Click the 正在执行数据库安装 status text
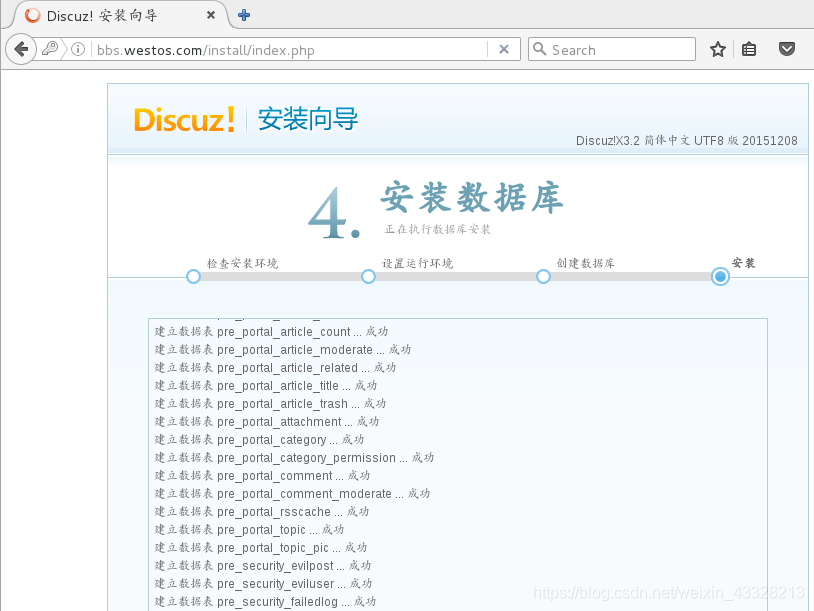814x611 pixels. (438, 229)
